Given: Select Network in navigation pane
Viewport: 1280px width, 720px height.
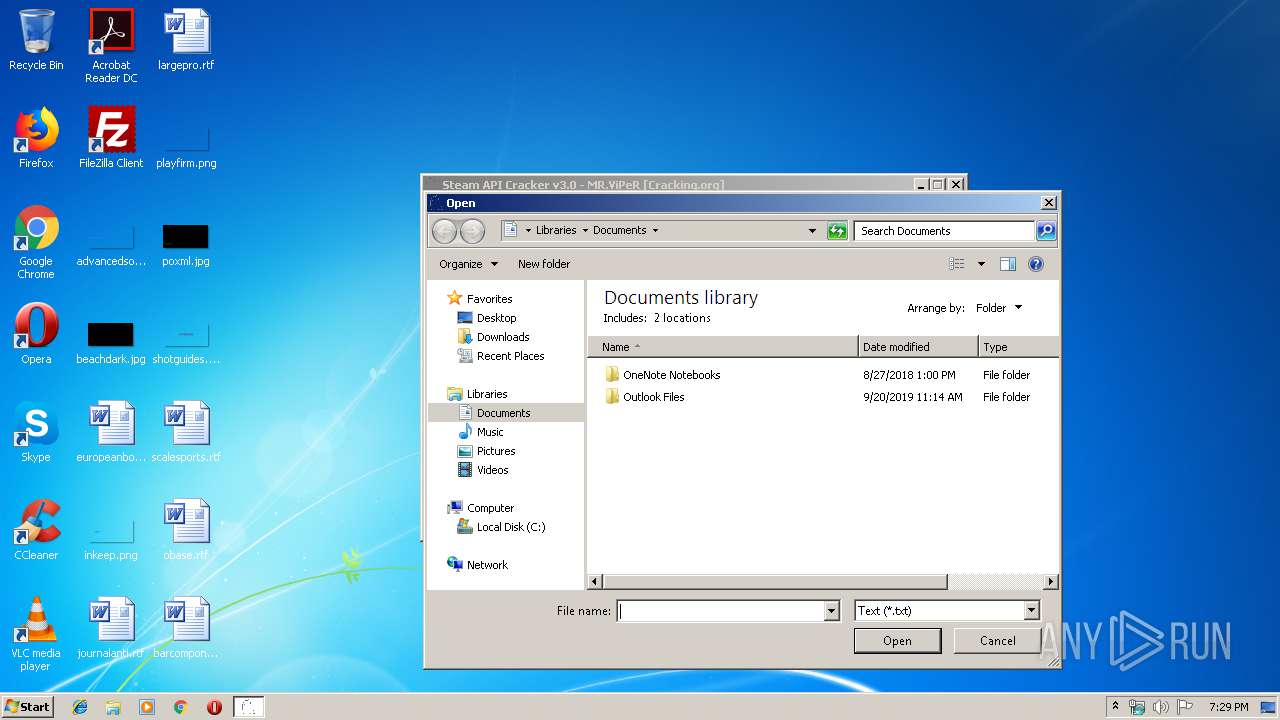Looking at the screenshot, I should coord(478,565).
